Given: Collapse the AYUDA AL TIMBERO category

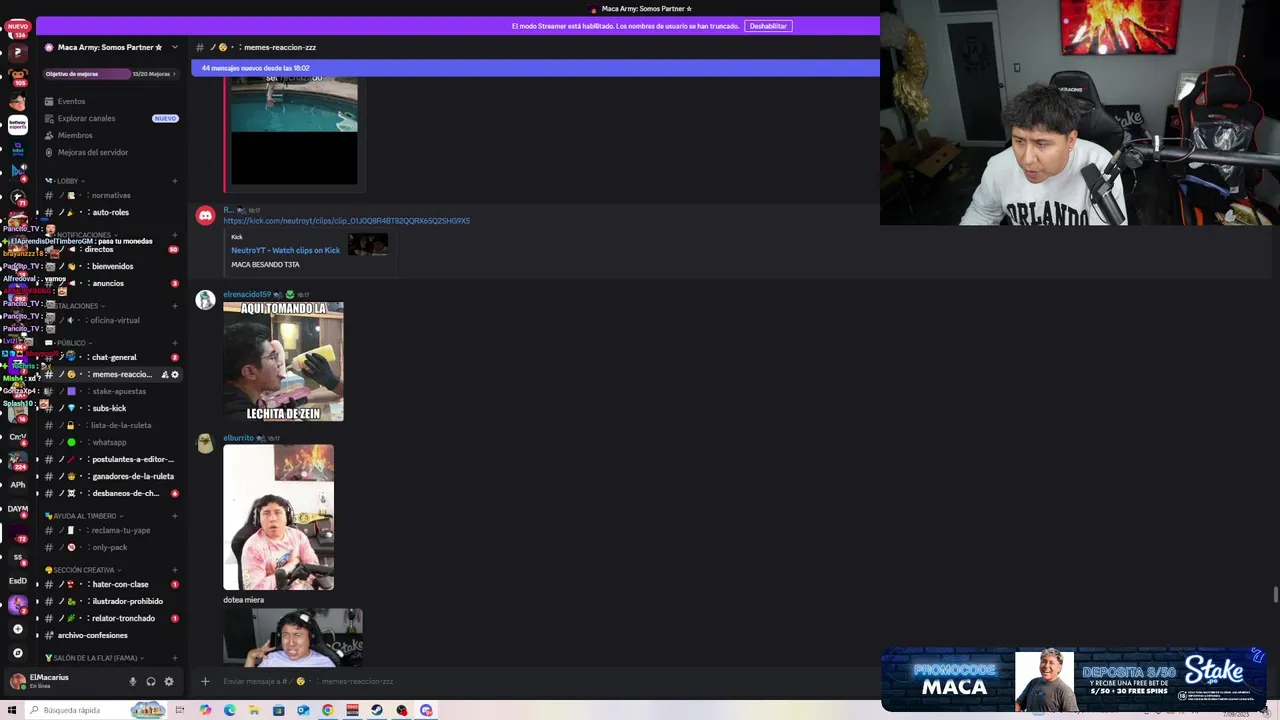Looking at the screenshot, I should click(85, 516).
